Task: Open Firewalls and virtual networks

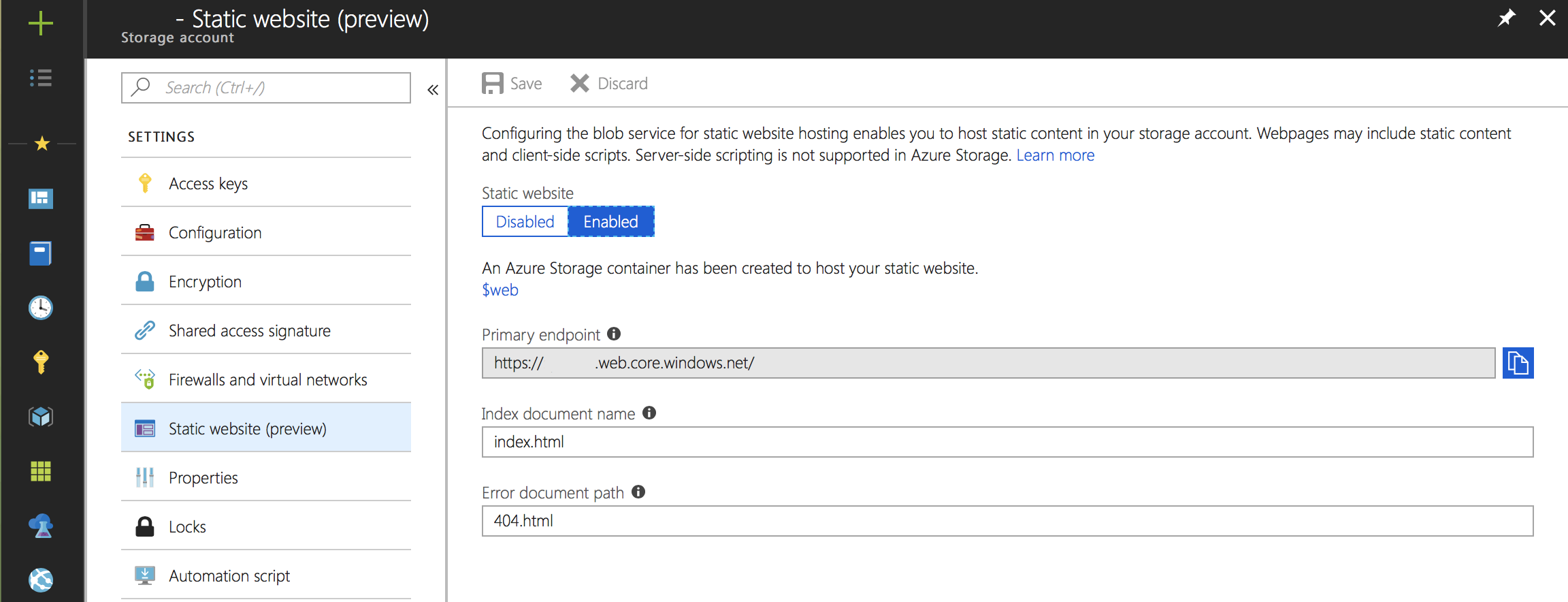Action: tap(266, 379)
